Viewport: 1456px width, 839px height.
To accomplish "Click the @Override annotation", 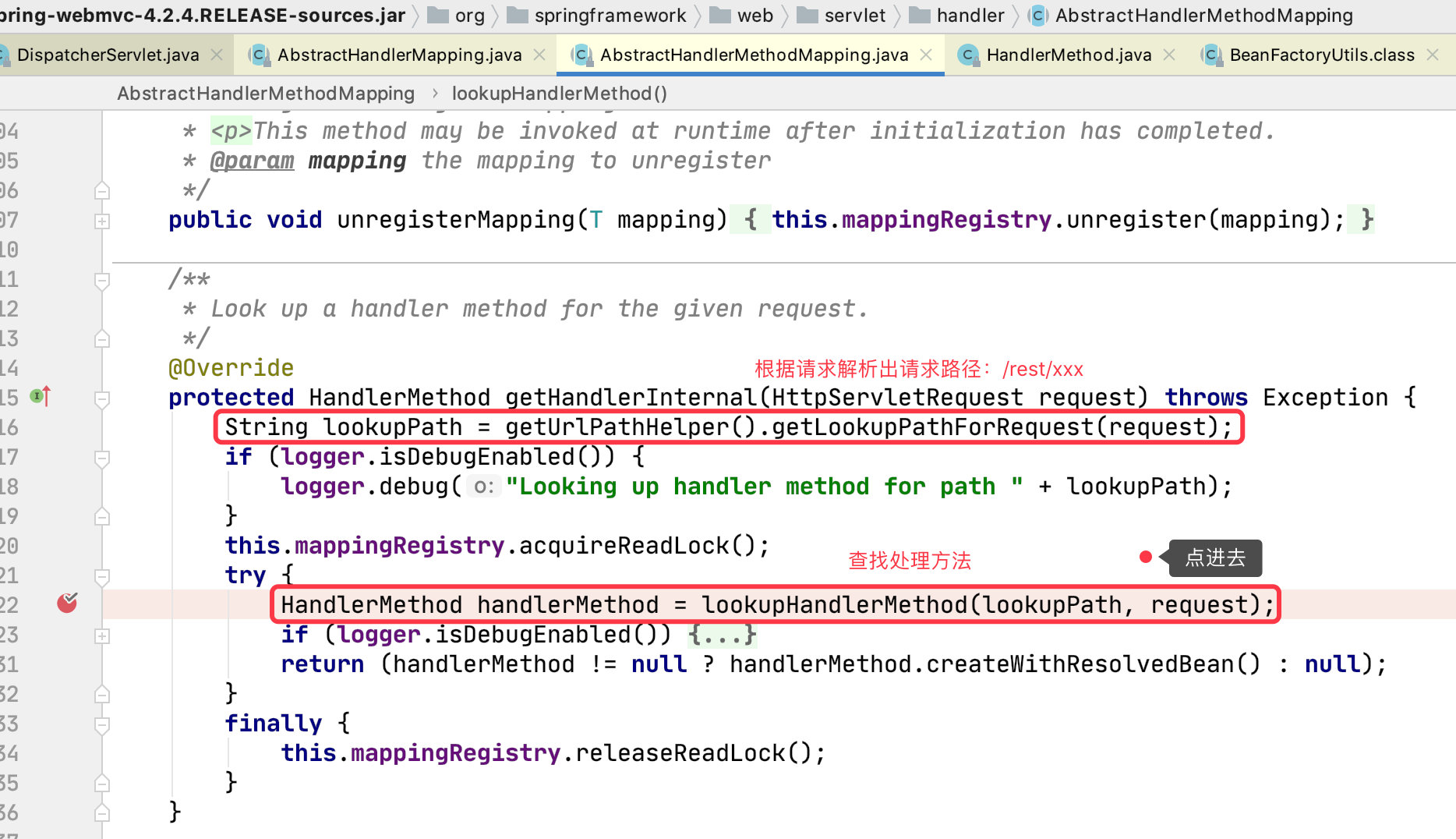I will (x=231, y=368).
